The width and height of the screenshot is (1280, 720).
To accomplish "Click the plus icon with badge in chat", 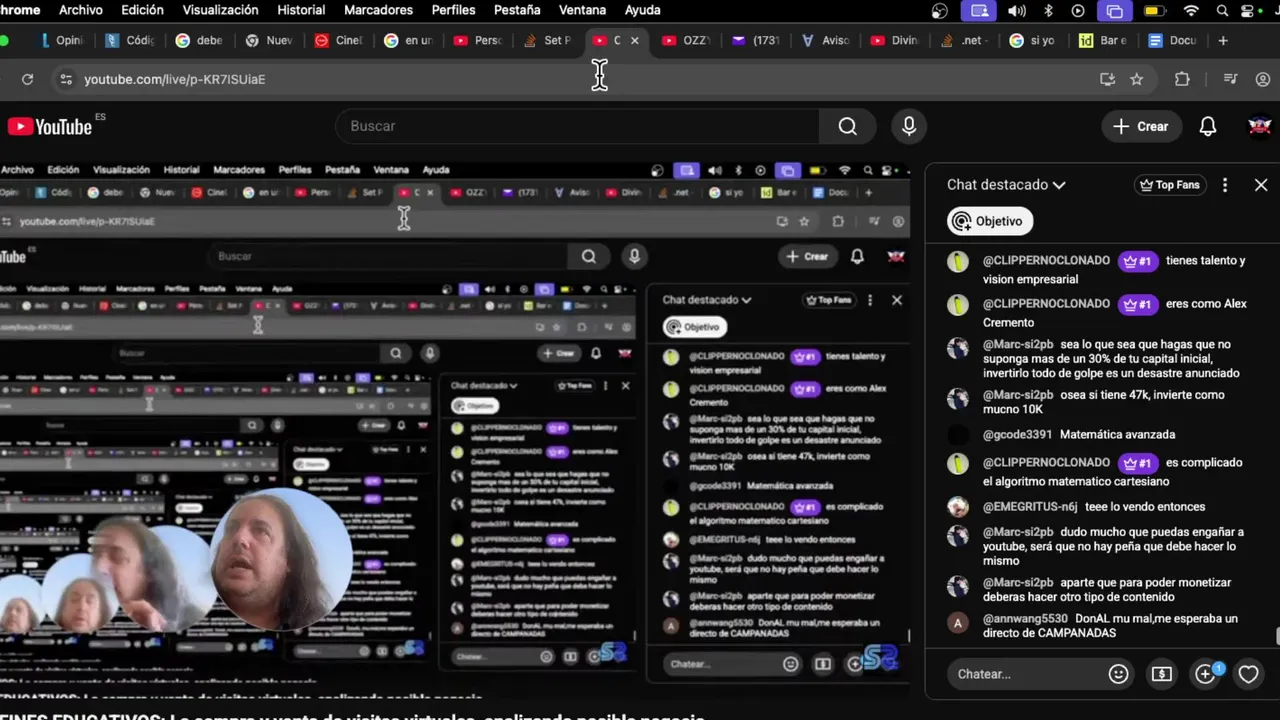I will click(x=1206, y=674).
